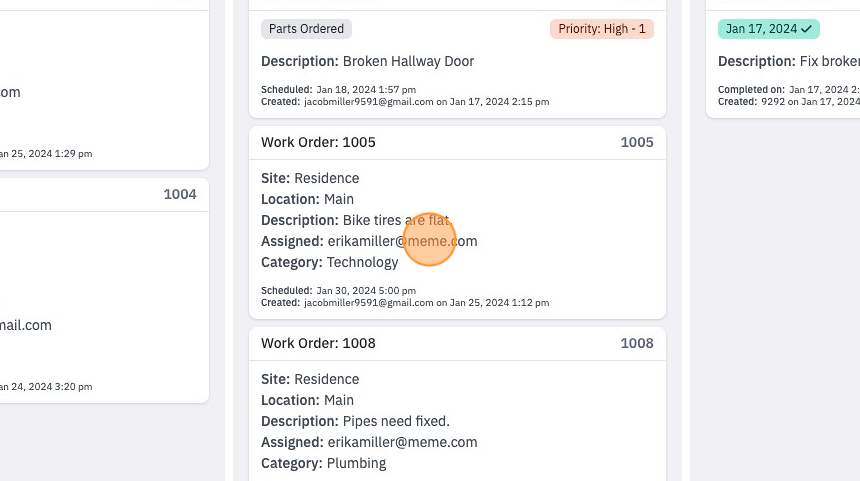Click the 1008 number in the card header
This screenshot has width=860, height=481.
637,343
